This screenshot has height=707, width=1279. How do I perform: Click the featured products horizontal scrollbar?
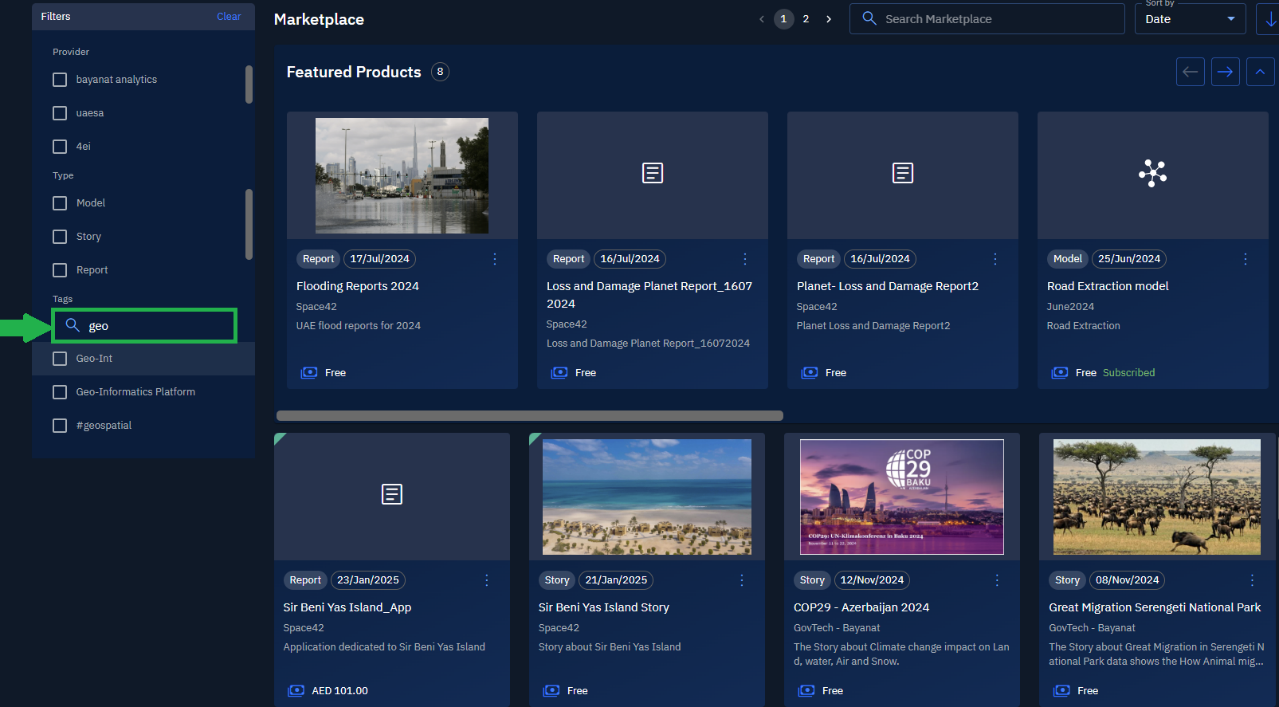(529, 416)
